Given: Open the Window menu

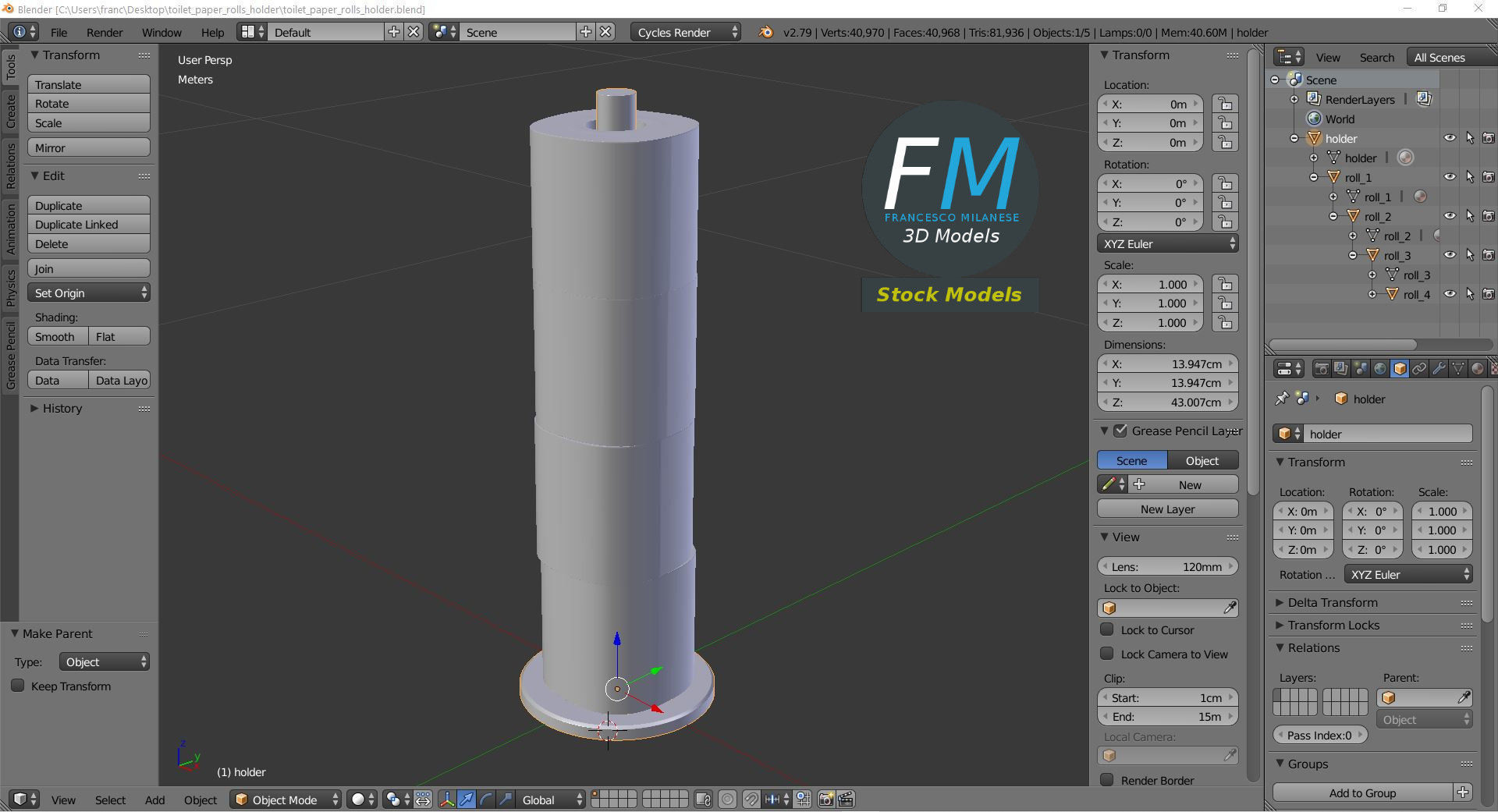Looking at the screenshot, I should (162, 32).
